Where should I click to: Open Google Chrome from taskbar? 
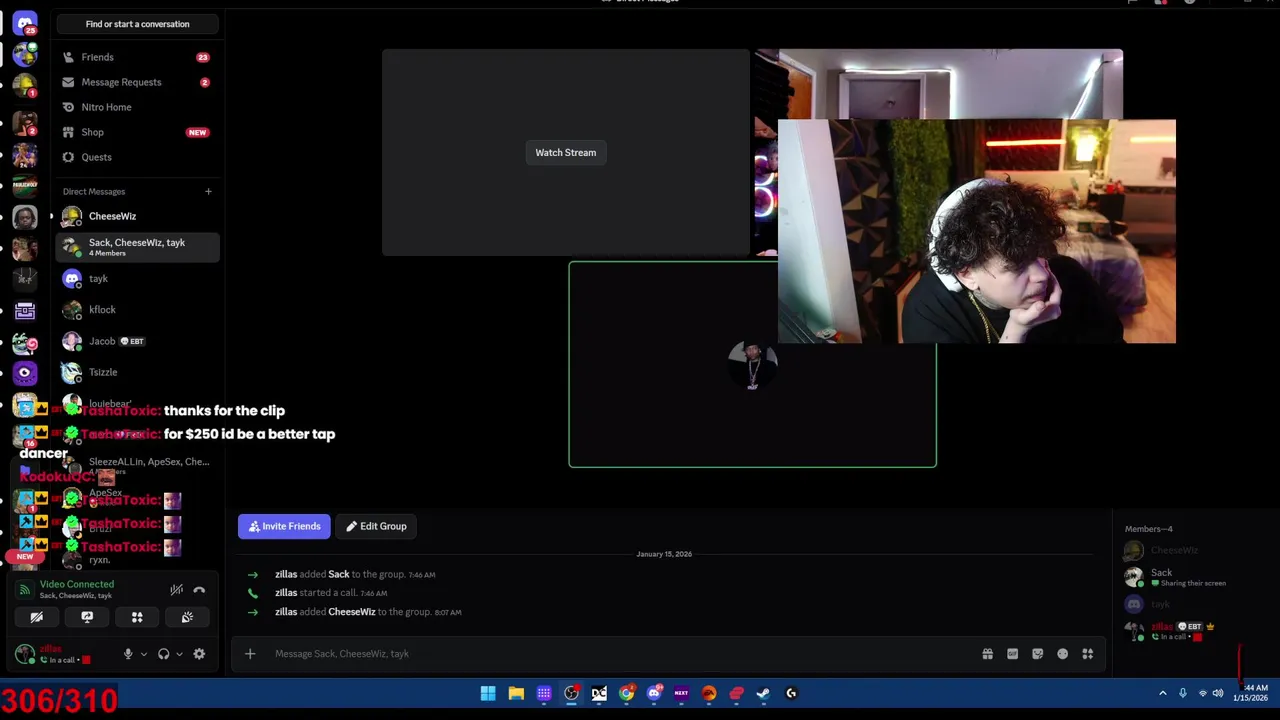click(626, 693)
